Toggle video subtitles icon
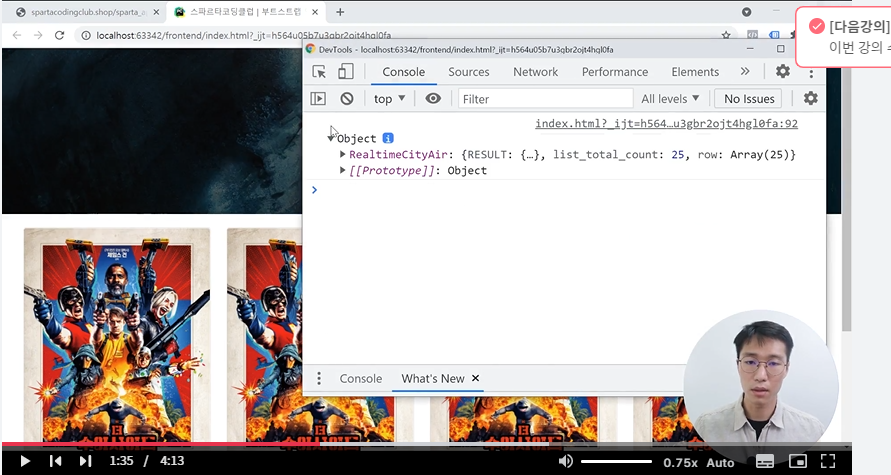891x475 pixels. [x=765, y=461]
